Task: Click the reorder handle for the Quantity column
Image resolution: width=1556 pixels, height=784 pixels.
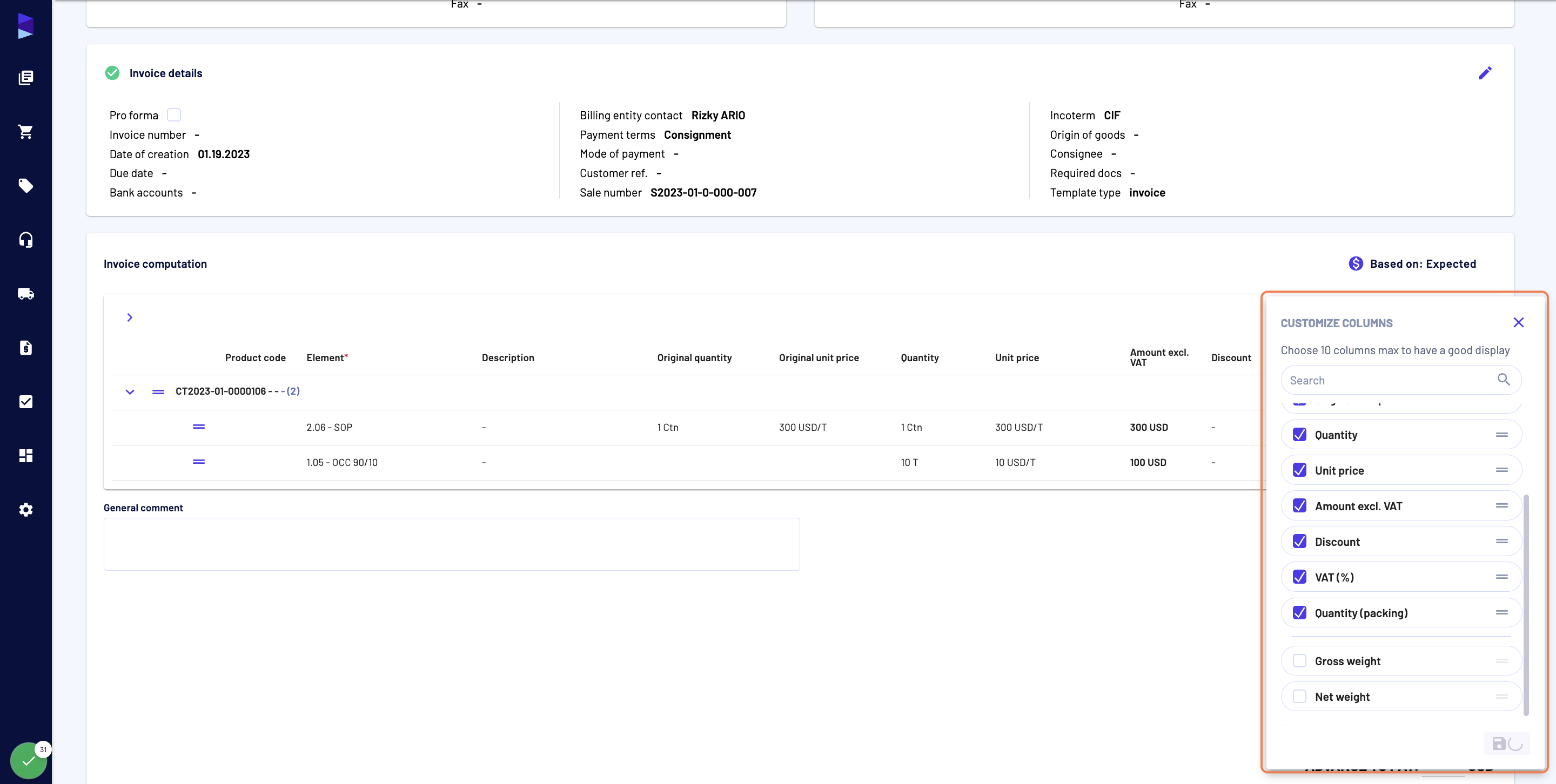Action: 1501,435
